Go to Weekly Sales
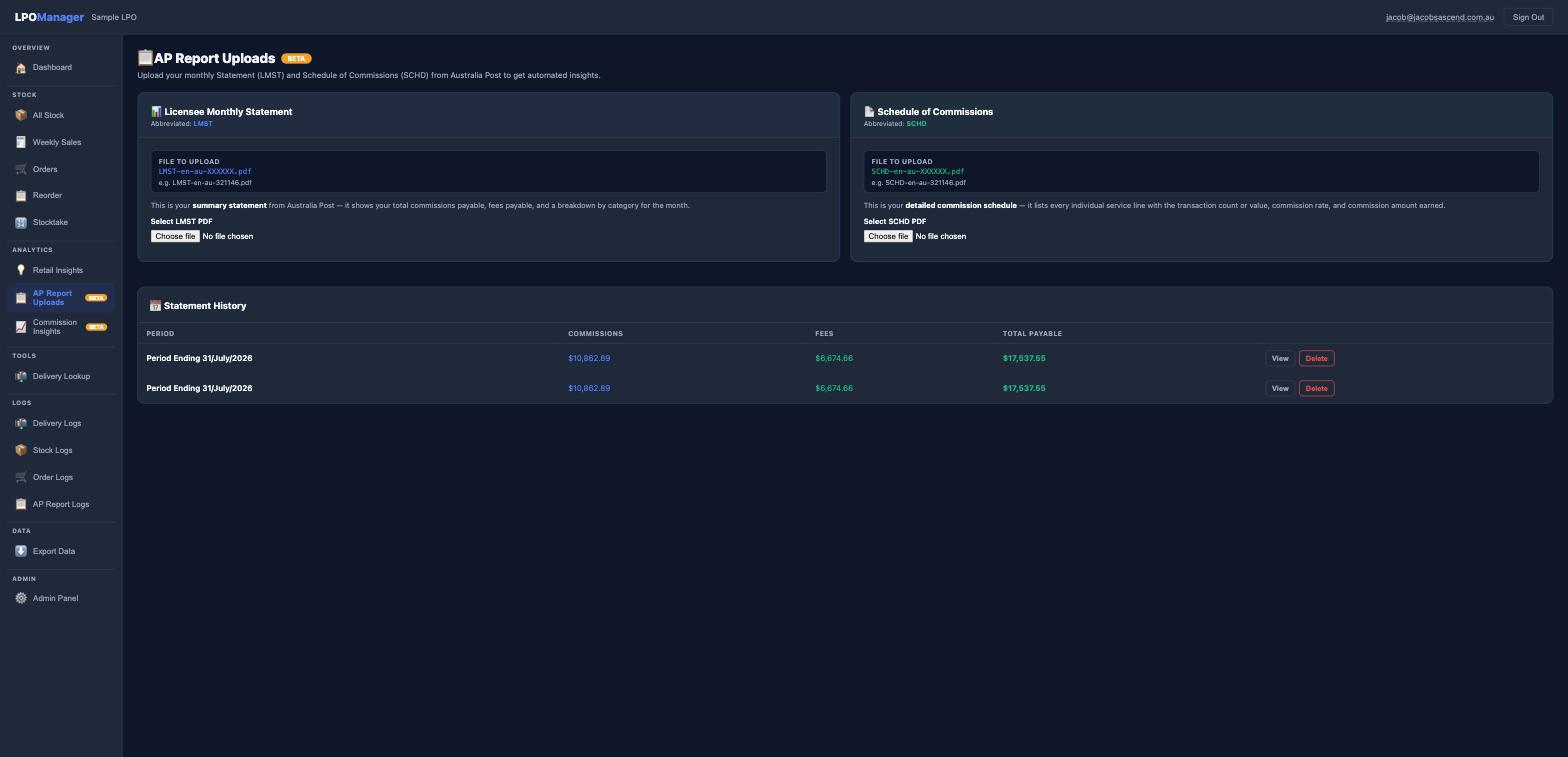1568x757 pixels. click(61, 142)
